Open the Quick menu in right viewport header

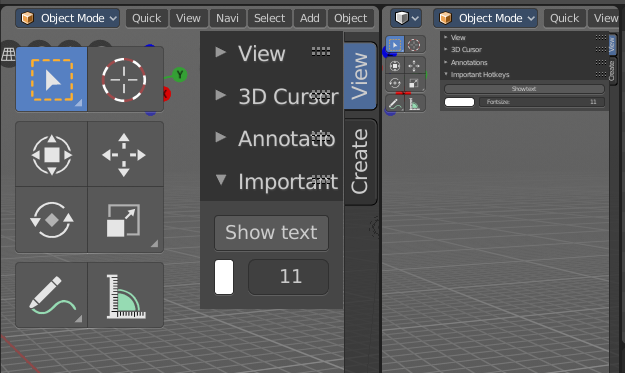pyautogui.click(x=564, y=18)
